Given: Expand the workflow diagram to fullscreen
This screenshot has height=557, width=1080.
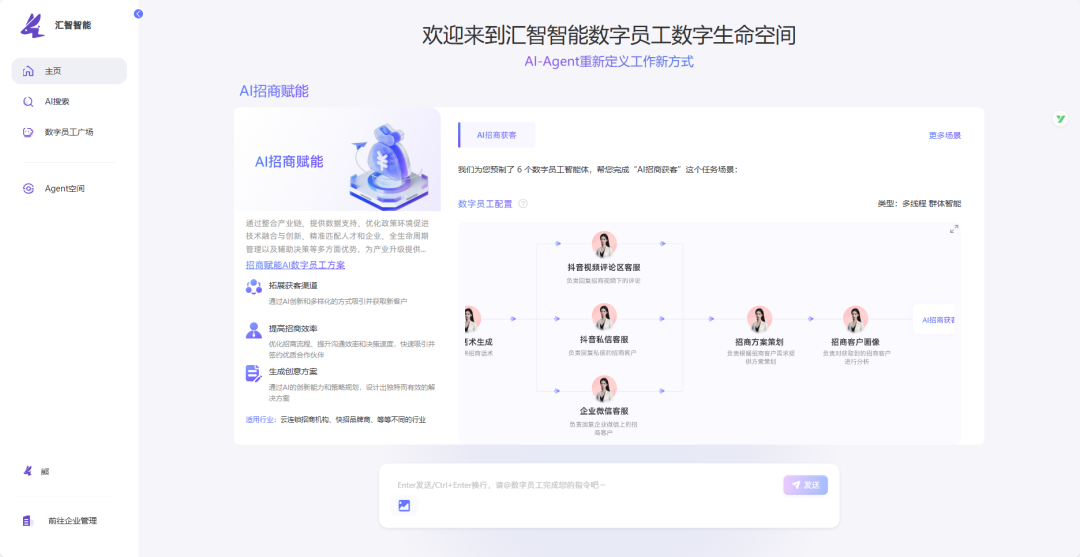Looking at the screenshot, I should (x=953, y=229).
